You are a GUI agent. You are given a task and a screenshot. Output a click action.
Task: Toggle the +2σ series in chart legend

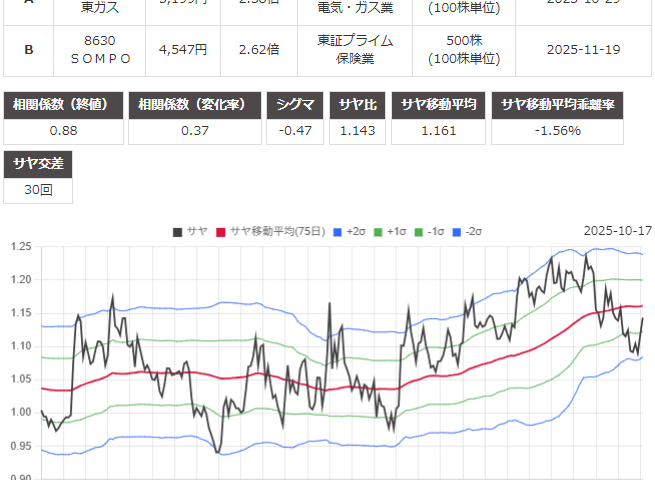348,231
